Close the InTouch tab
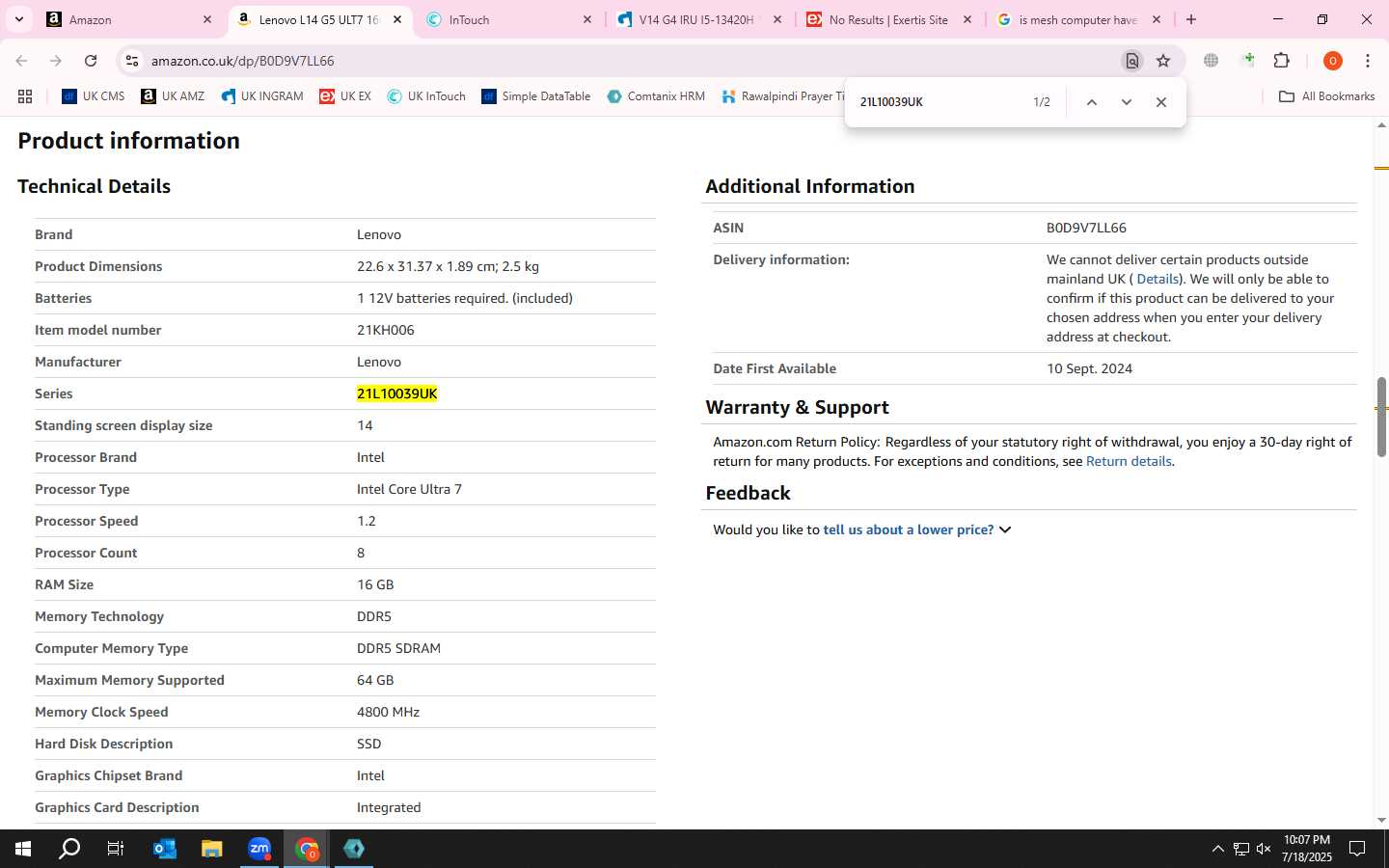Viewport: 1389px width, 868px height. 587,19
